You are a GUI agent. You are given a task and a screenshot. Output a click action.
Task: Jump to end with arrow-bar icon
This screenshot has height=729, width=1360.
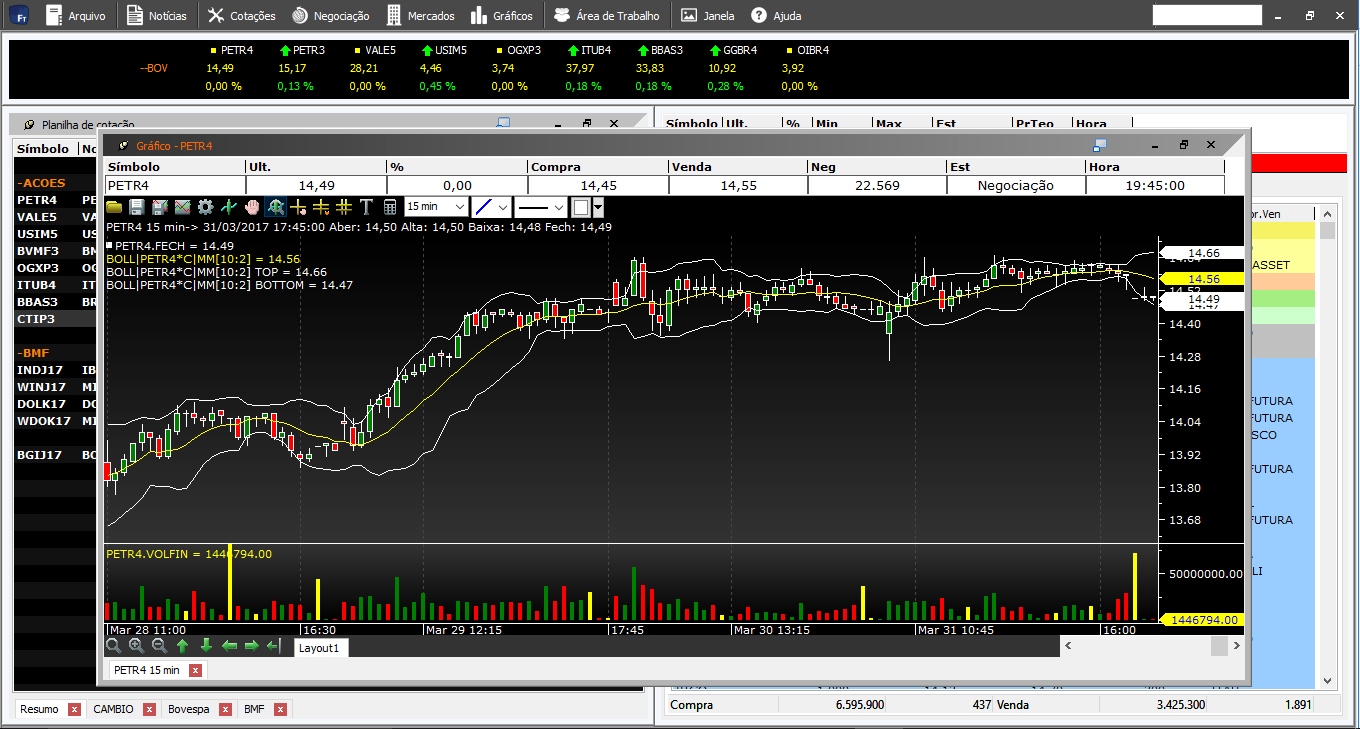coord(274,646)
